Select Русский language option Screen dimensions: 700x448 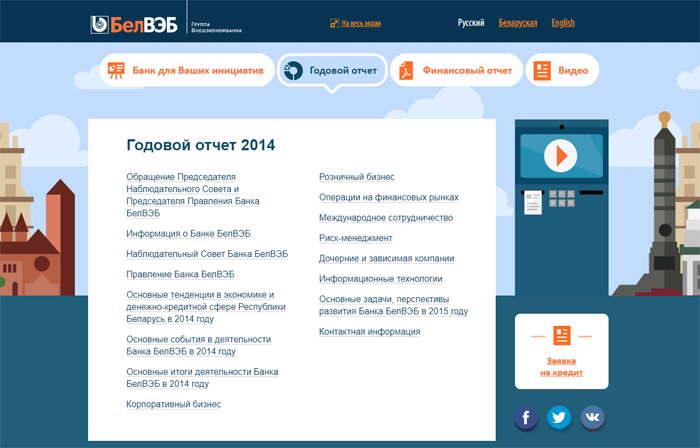tap(471, 23)
